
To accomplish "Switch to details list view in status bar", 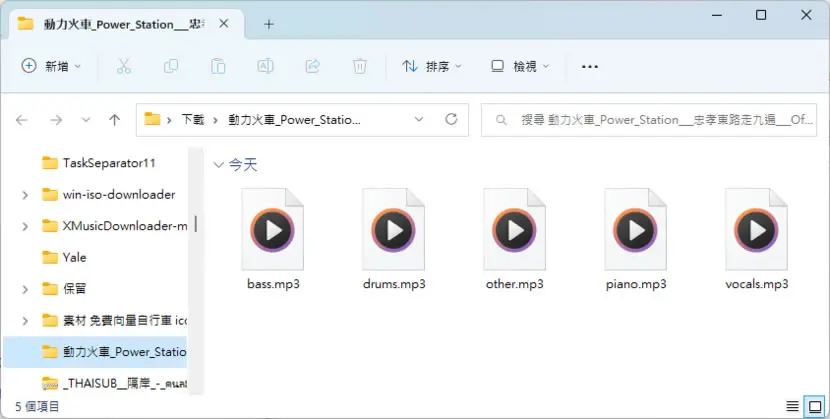I will [792, 406].
